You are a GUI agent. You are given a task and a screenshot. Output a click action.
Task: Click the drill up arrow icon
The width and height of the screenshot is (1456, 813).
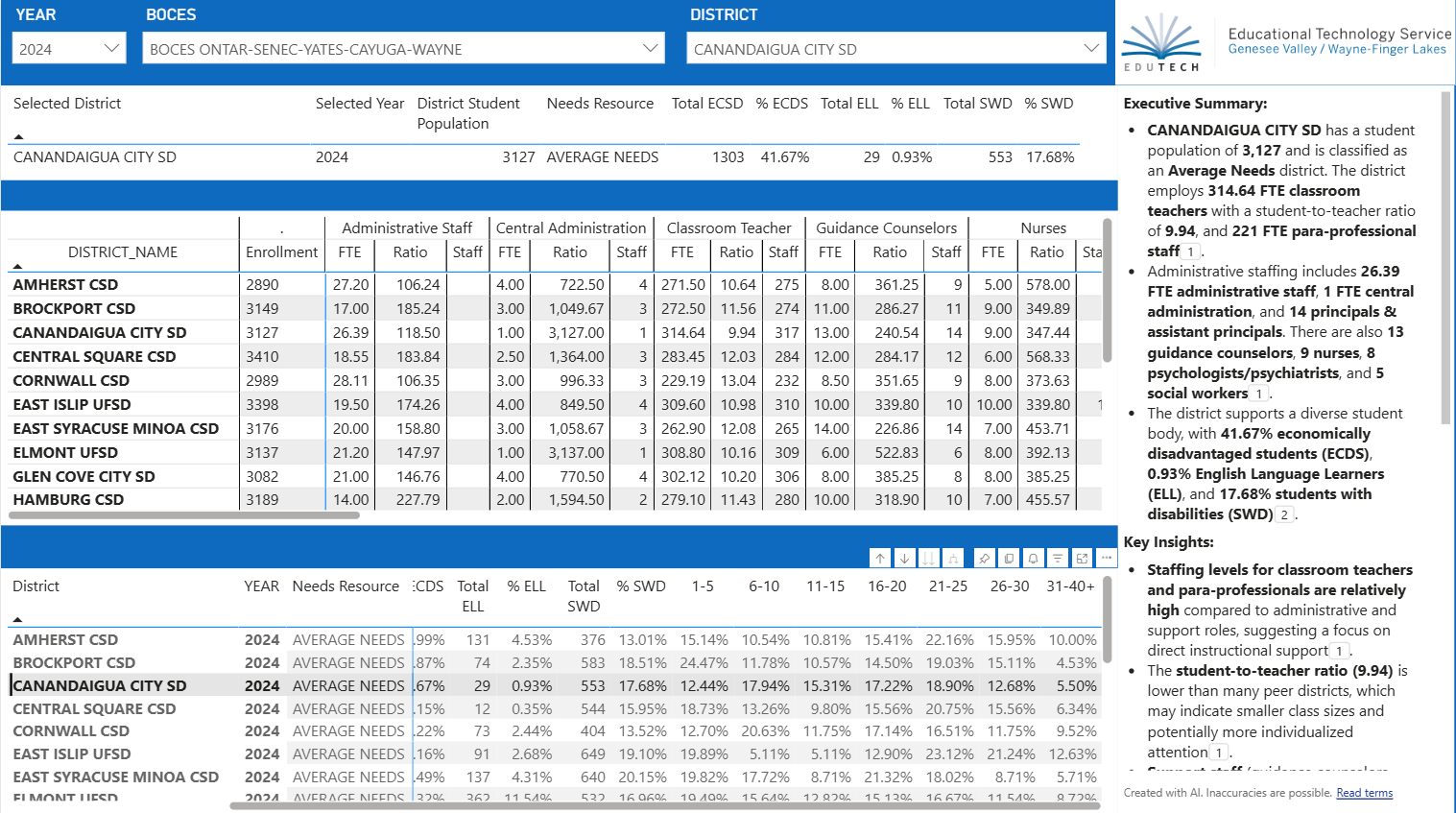coord(880,558)
